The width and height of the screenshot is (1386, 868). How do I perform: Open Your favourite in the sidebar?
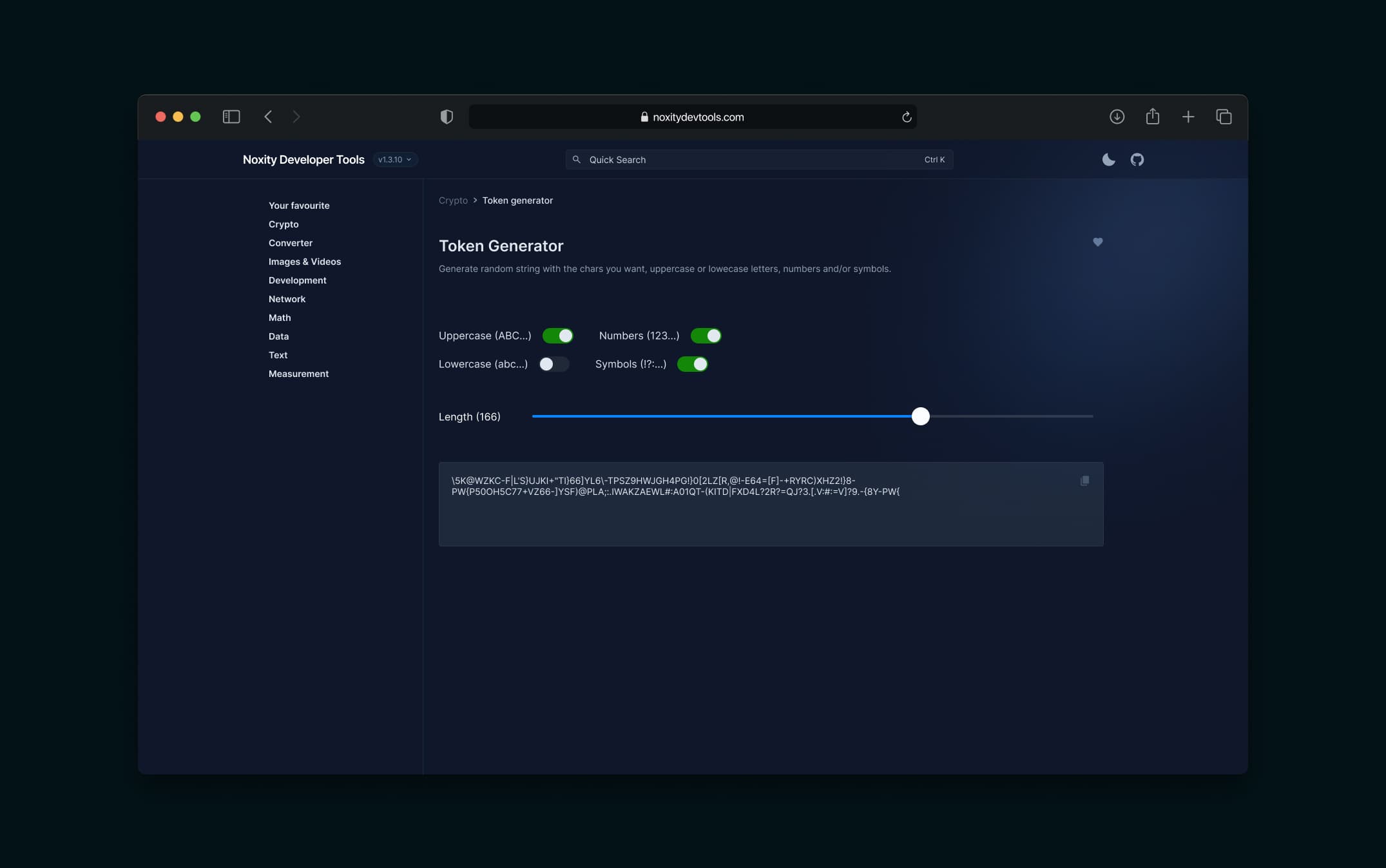(299, 206)
